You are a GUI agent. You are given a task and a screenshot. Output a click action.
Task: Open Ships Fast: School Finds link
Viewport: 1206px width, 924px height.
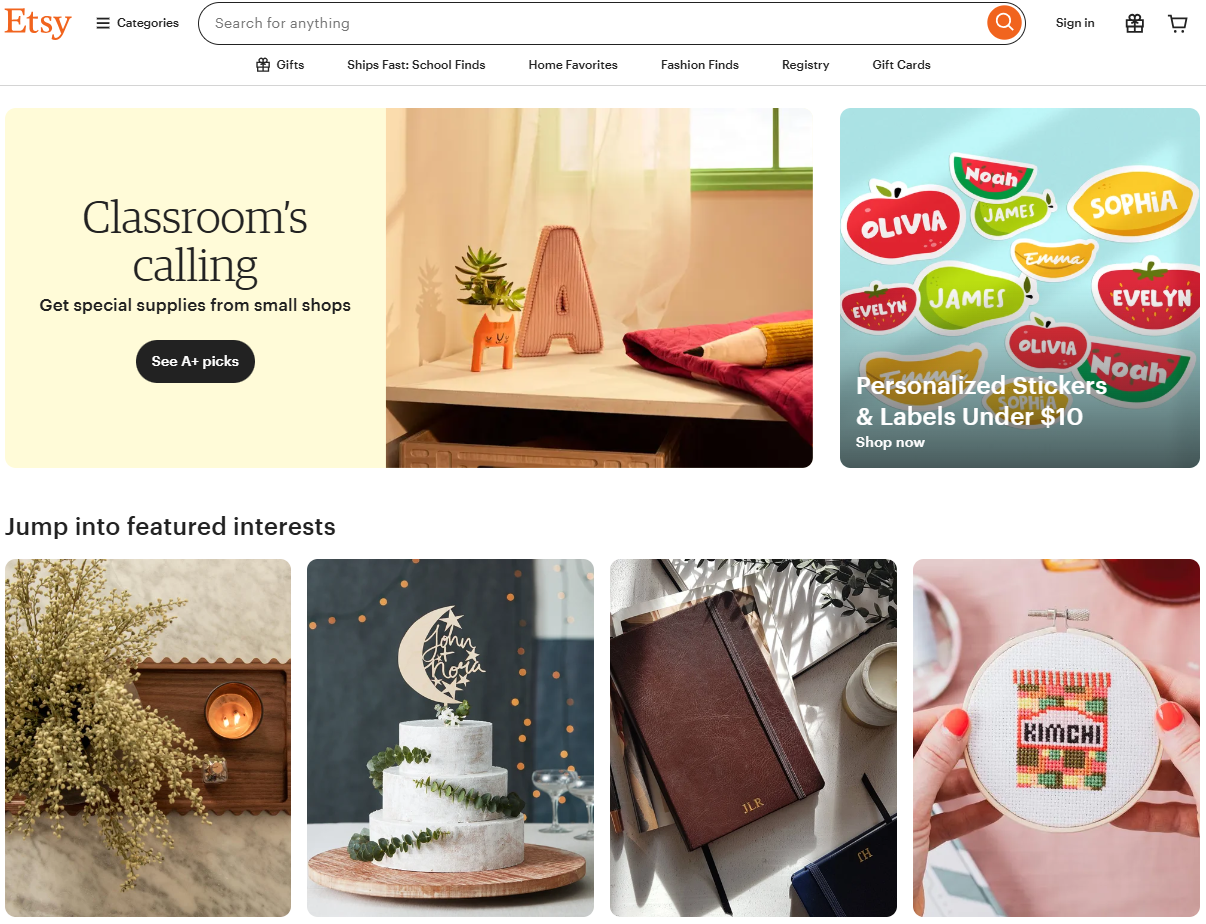click(416, 65)
